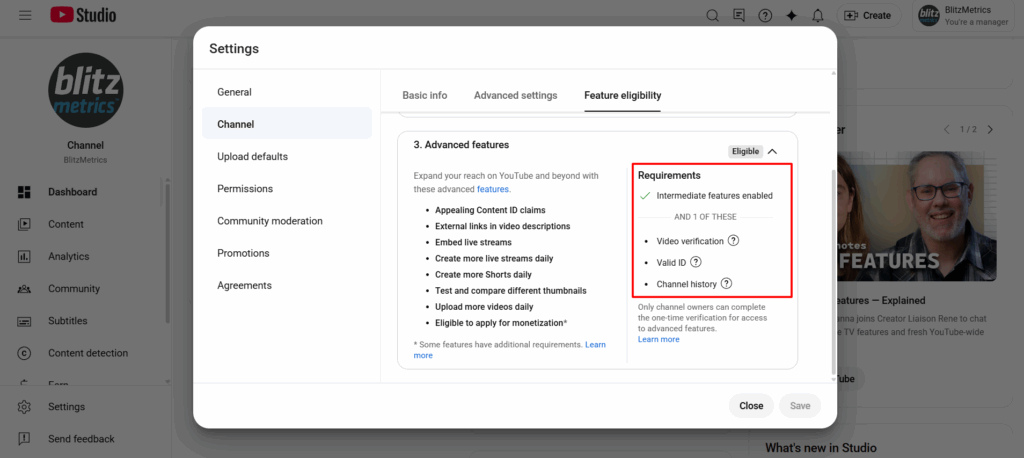Image resolution: width=1024 pixels, height=458 pixels.
Task: Click the Learn more link under requirements
Action: [x=658, y=340]
